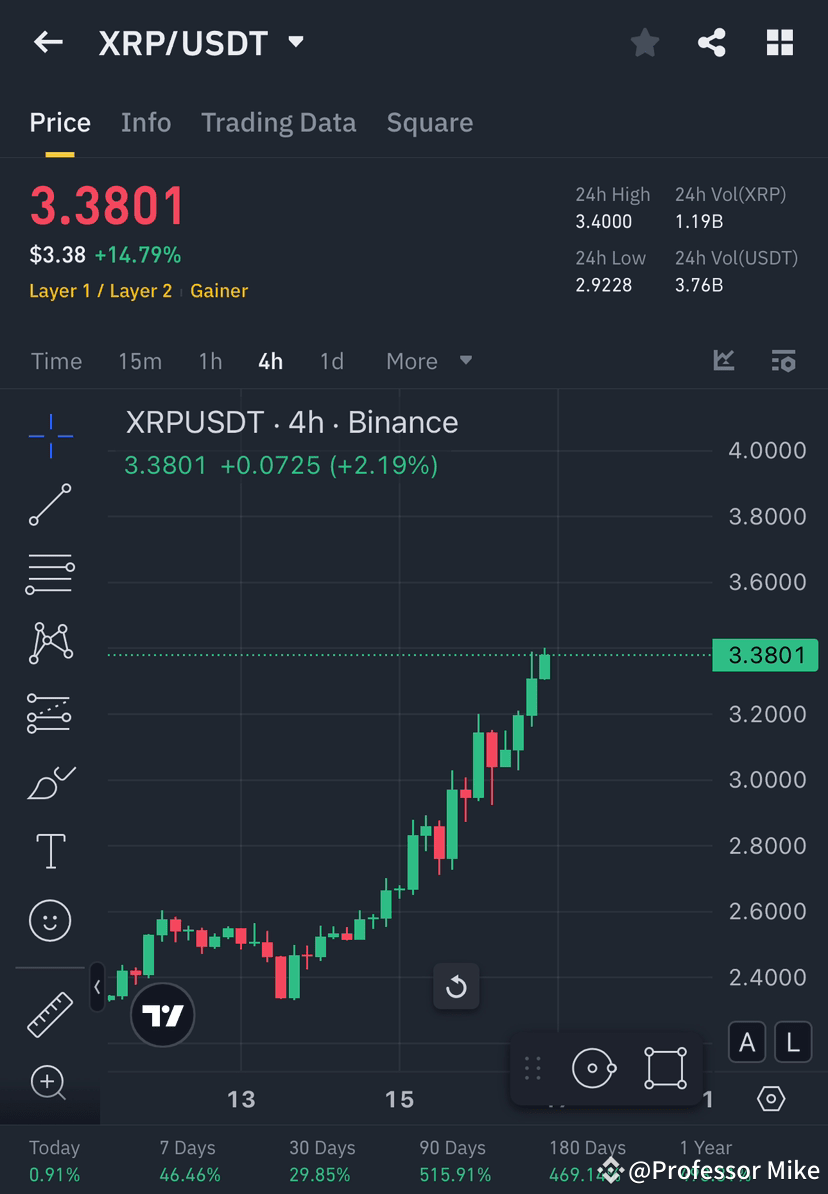Open the Info tab
The width and height of the screenshot is (828, 1194).
coord(146,122)
